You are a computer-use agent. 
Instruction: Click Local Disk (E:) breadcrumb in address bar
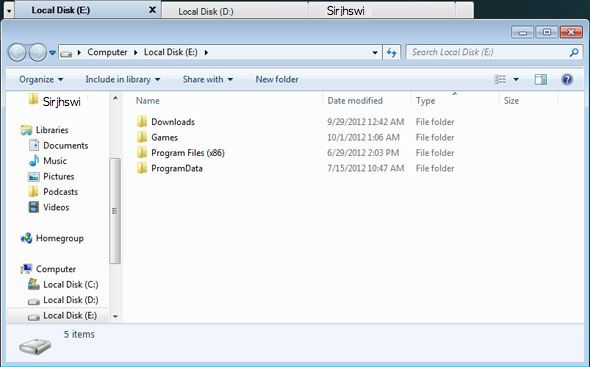pos(171,52)
